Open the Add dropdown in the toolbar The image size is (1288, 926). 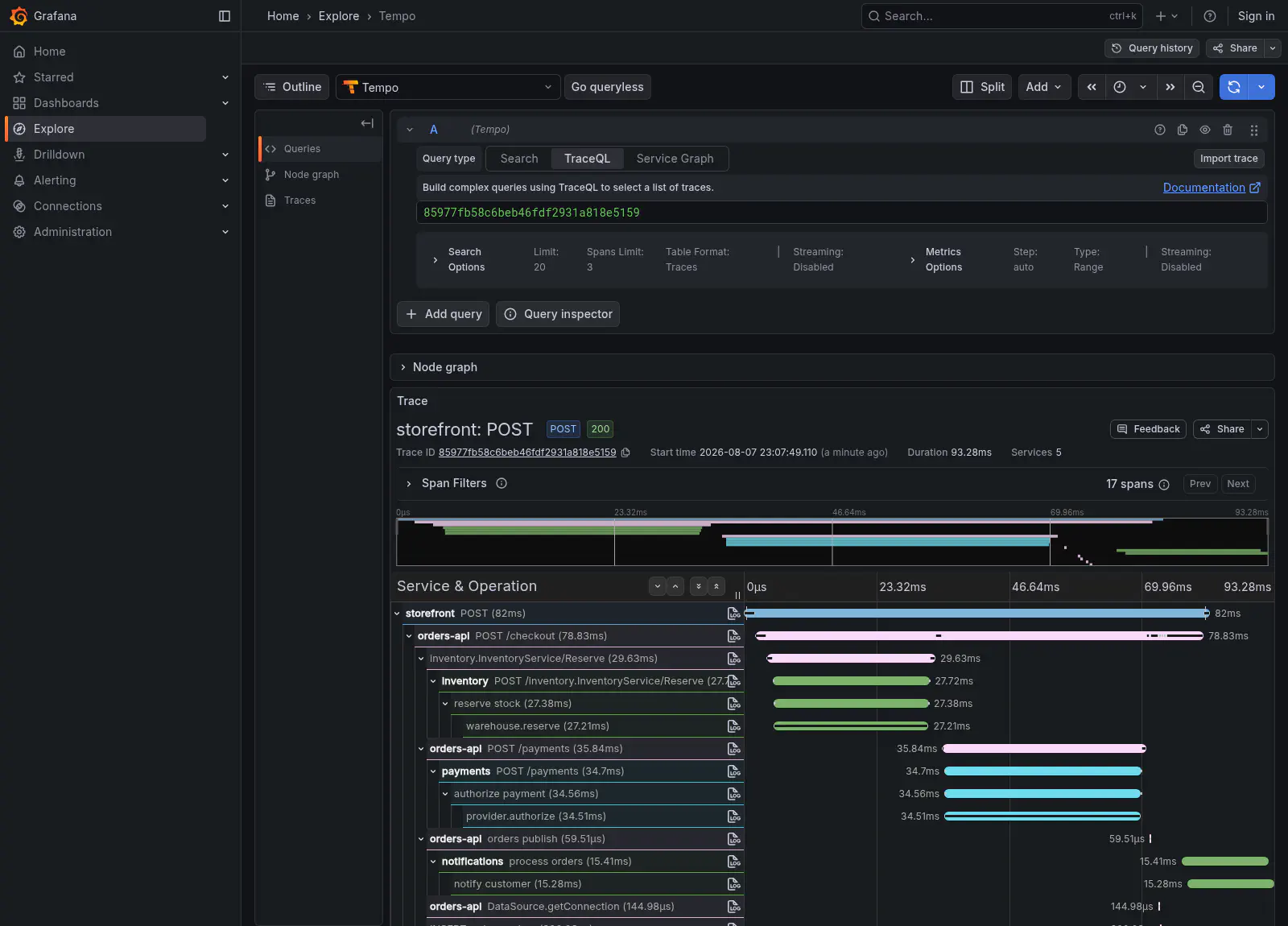point(1044,87)
